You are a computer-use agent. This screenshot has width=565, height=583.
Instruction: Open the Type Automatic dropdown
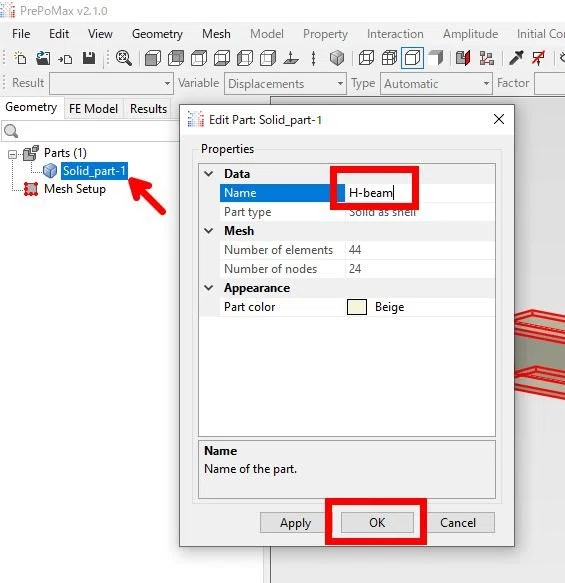tap(436, 84)
